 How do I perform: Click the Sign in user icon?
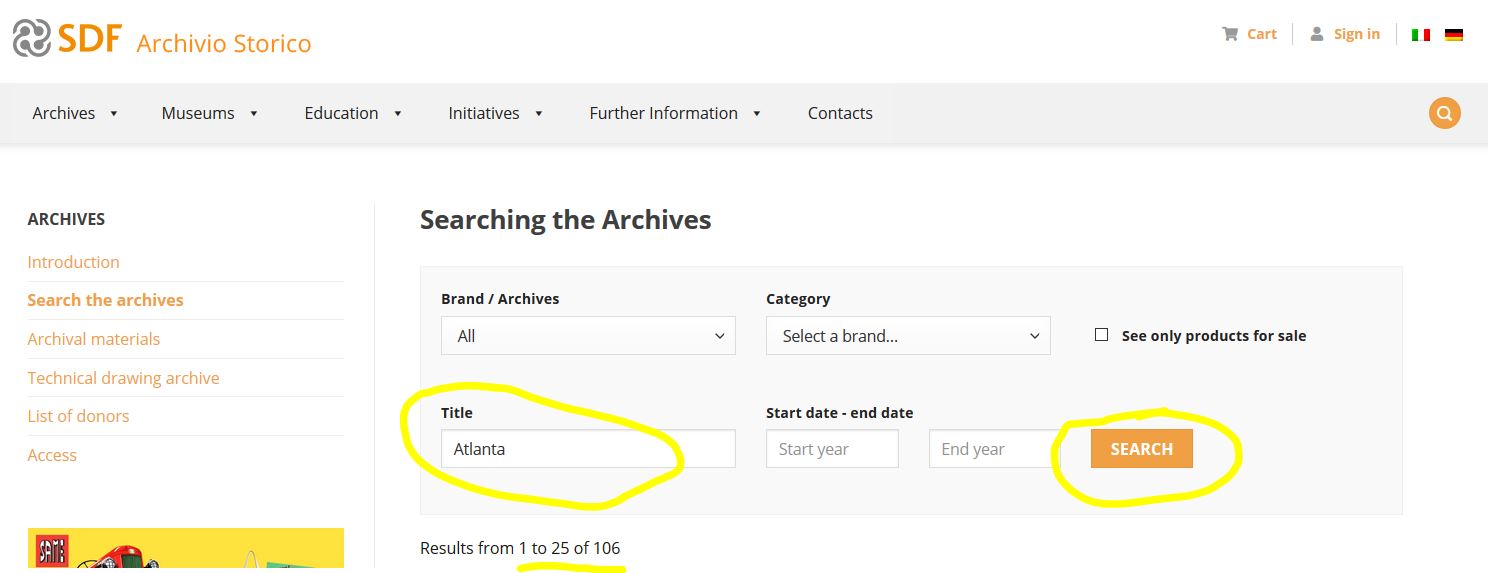pos(1317,34)
